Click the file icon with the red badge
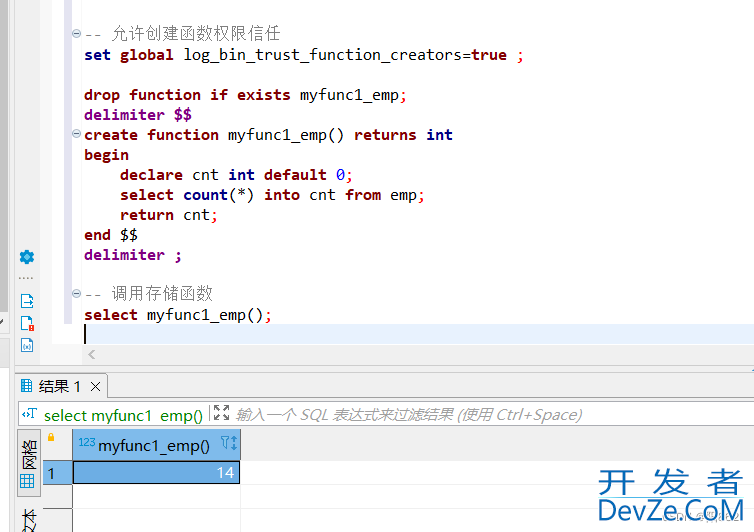This screenshot has height=532, width=754. point(27,323)
